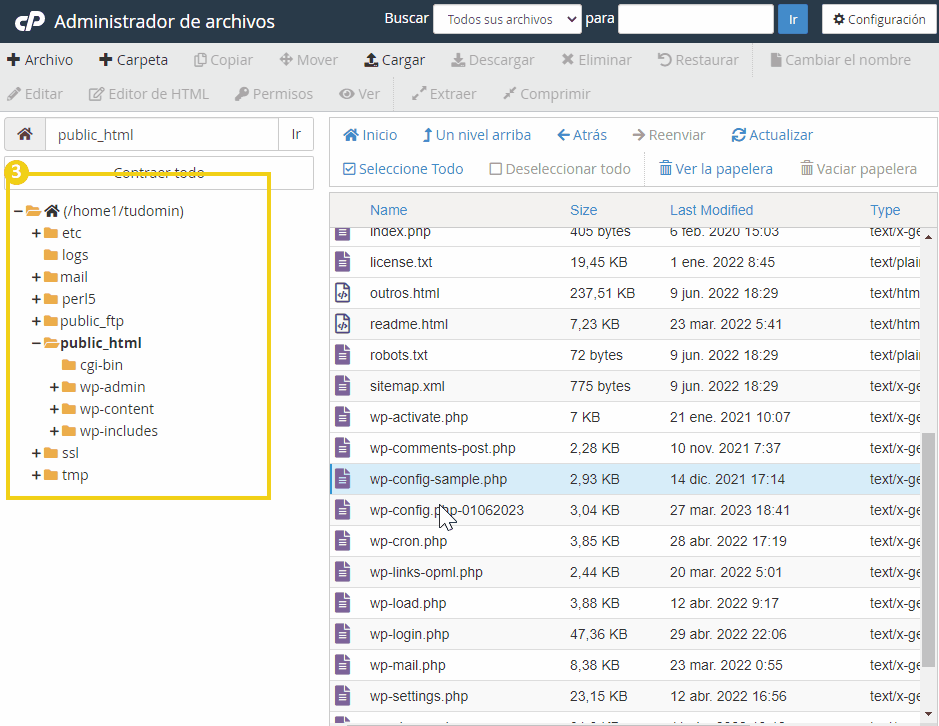Click the Extraer toolbar button
This screenshot has height=726, width=939.
(444, 94)
